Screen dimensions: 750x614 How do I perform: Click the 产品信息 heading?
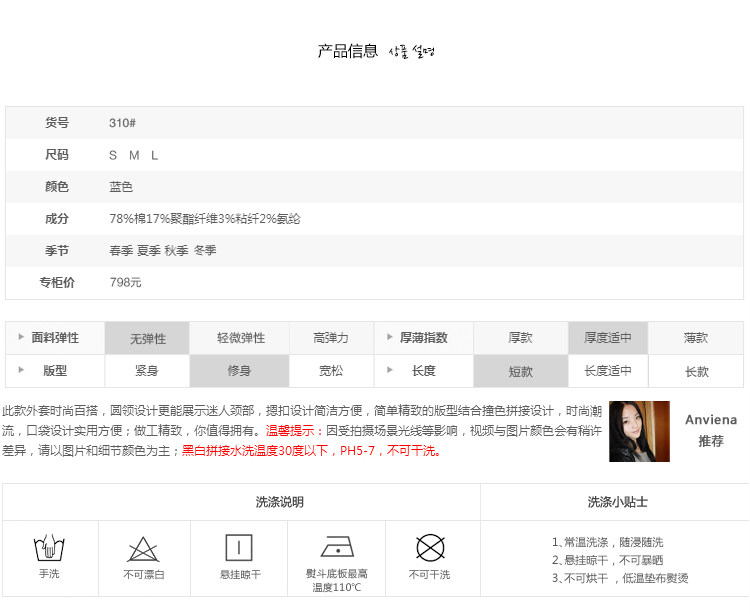pos(348,51)
